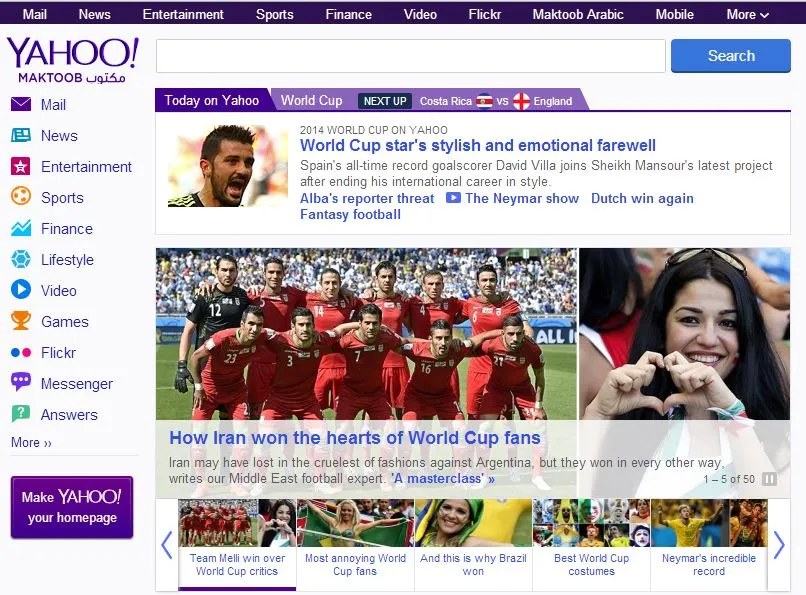
Task: Open Mobile in top navigation bar
Action: click(x=674, y=14)
